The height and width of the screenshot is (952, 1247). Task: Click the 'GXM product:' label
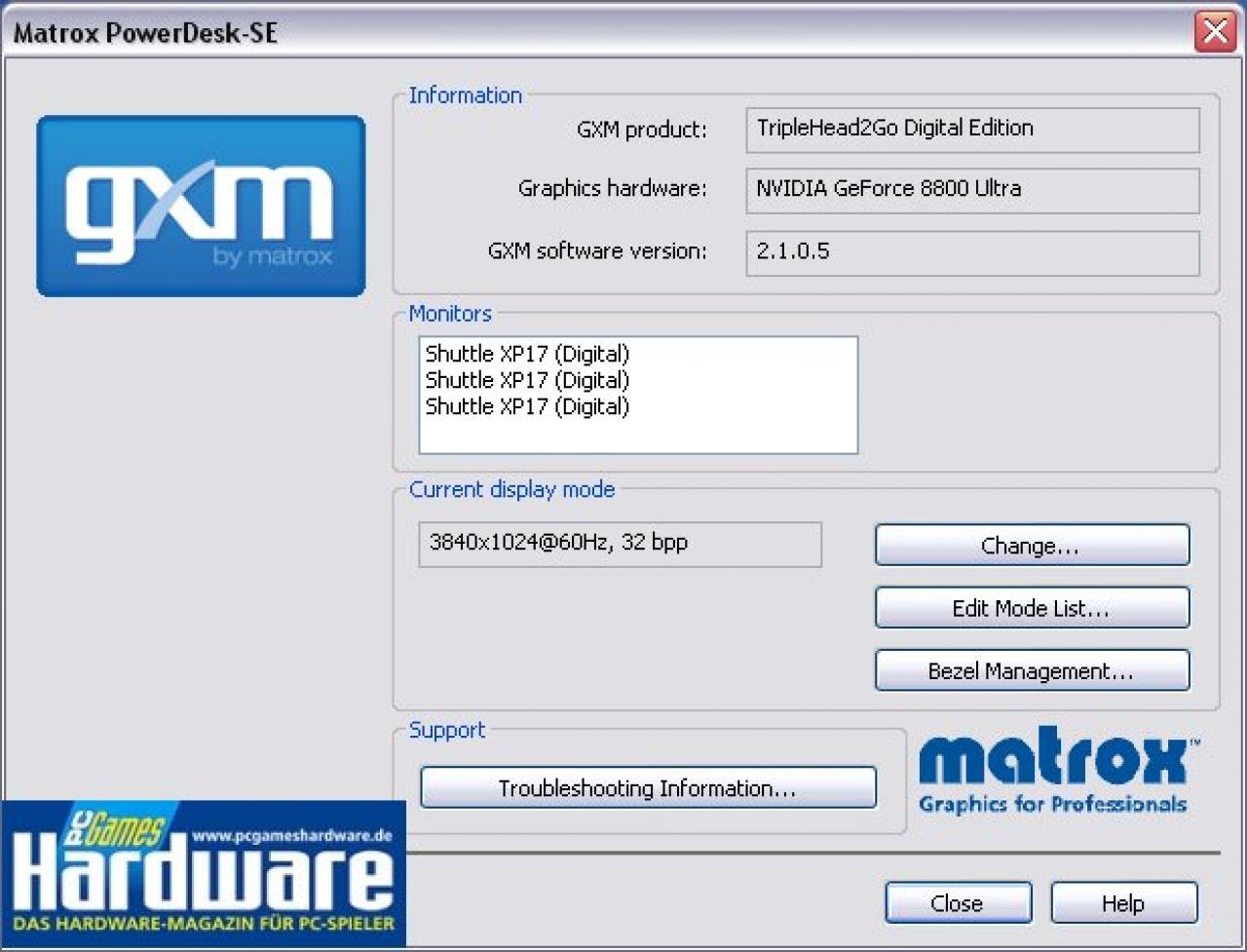point(642,130)
